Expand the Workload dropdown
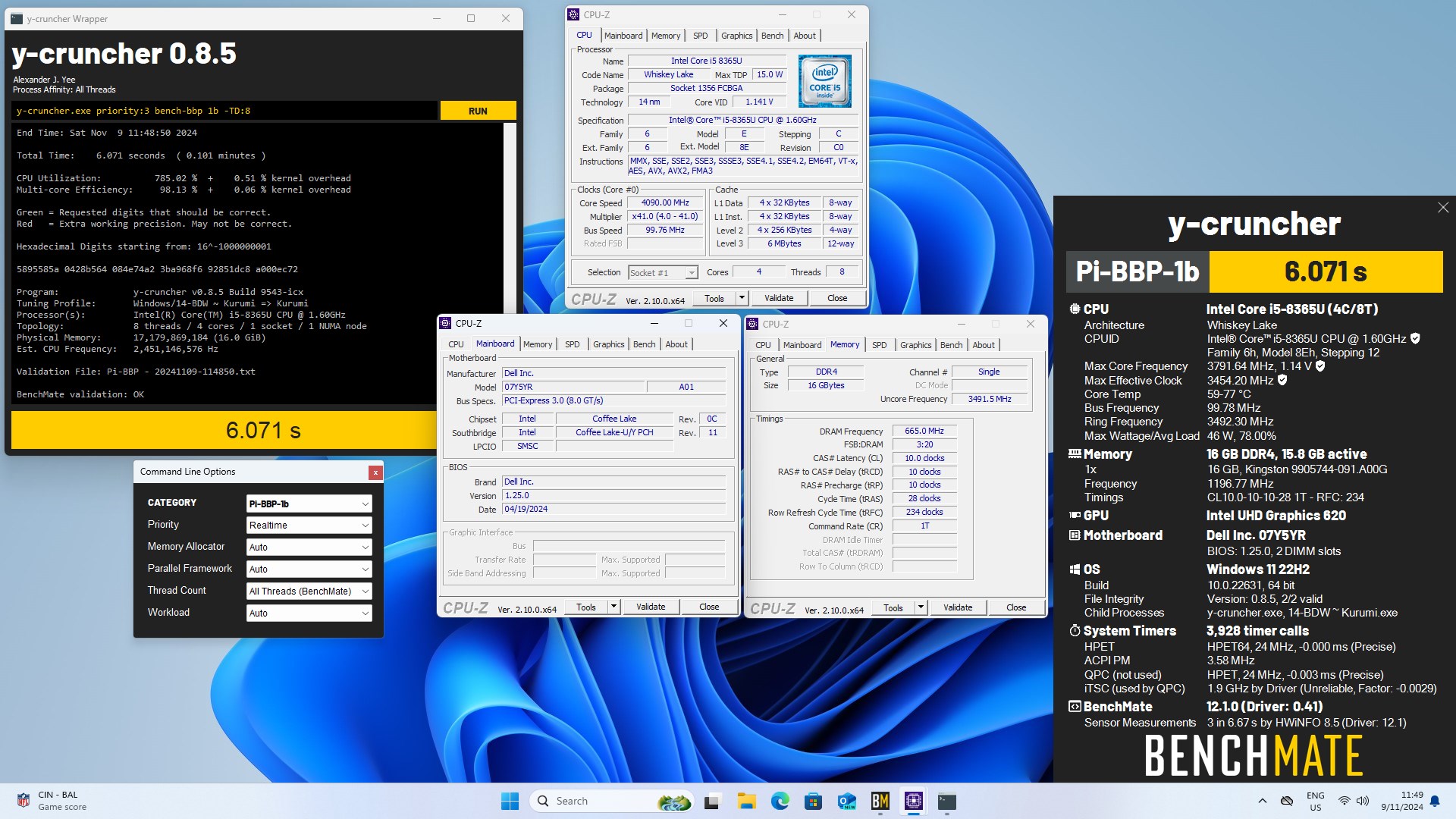The width and height of the screenshot is (1456, 819). click(x=309, y=613)
